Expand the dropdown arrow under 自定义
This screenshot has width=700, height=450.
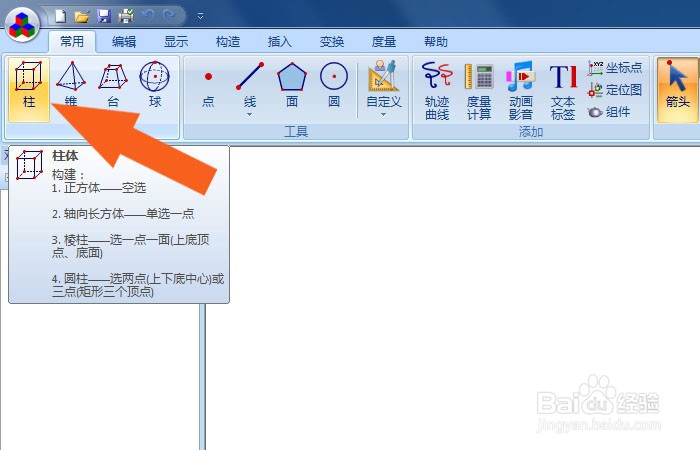(383, 115)
